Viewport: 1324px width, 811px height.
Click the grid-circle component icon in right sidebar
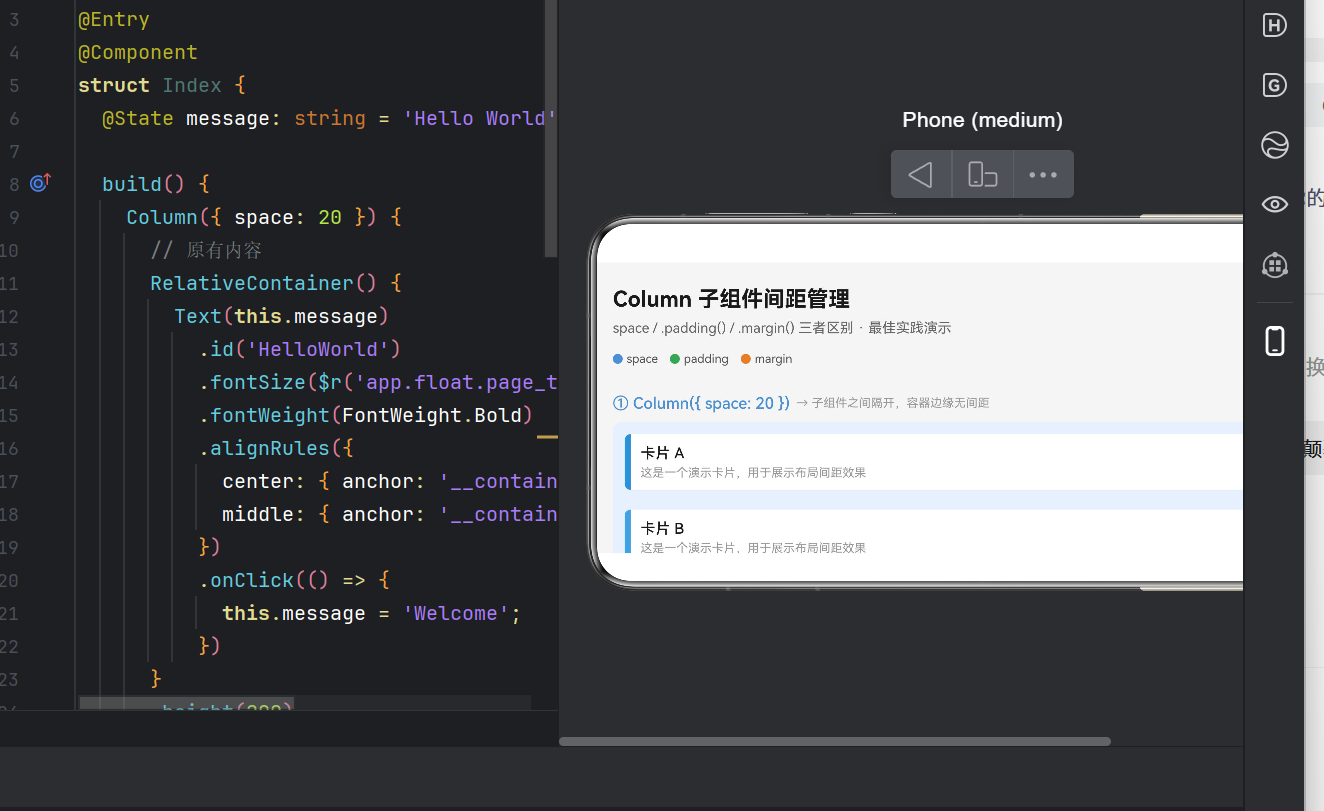(1274, 265)
